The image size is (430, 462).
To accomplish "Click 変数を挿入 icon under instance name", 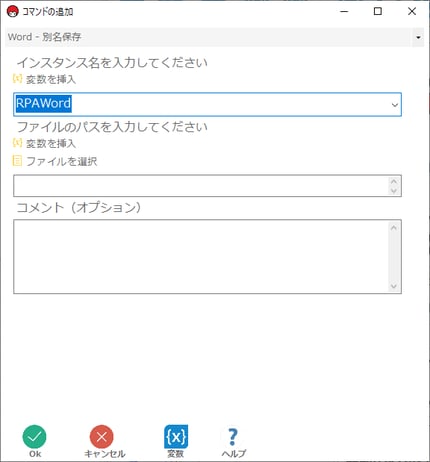I will pyautogui.click(x=17, y=79).
